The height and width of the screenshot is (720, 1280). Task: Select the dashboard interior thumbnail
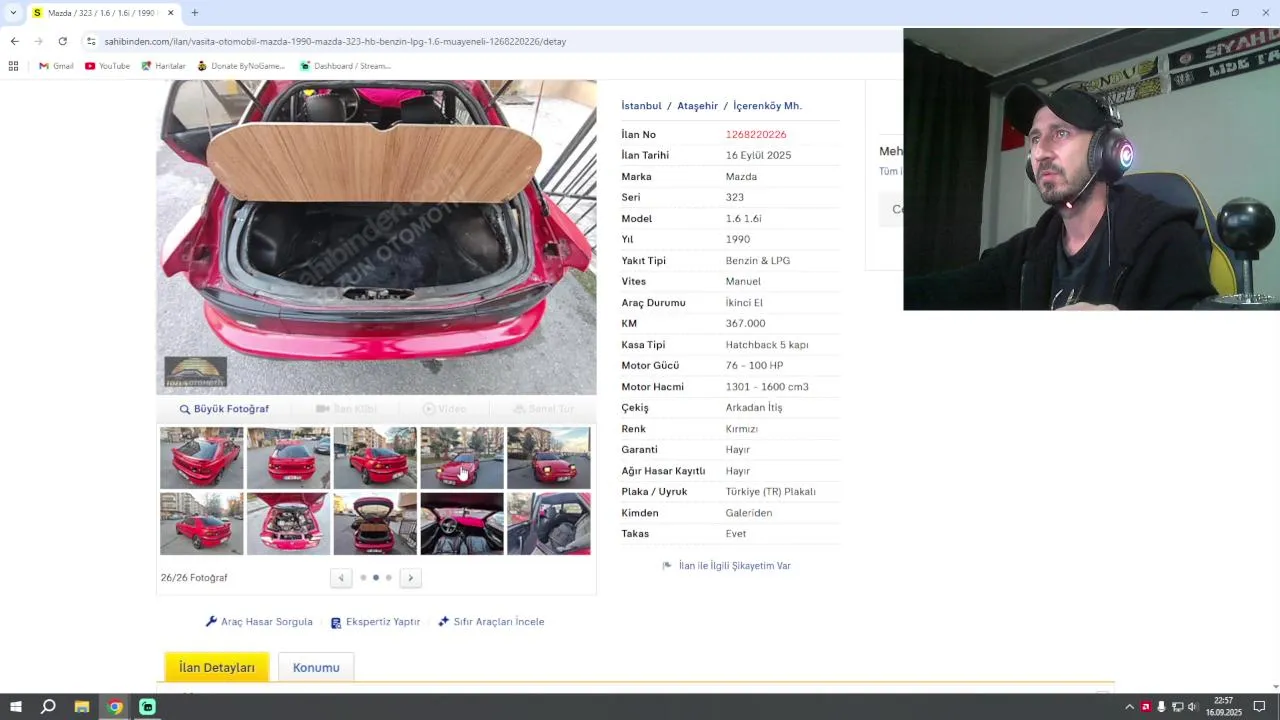pos(462,523)
